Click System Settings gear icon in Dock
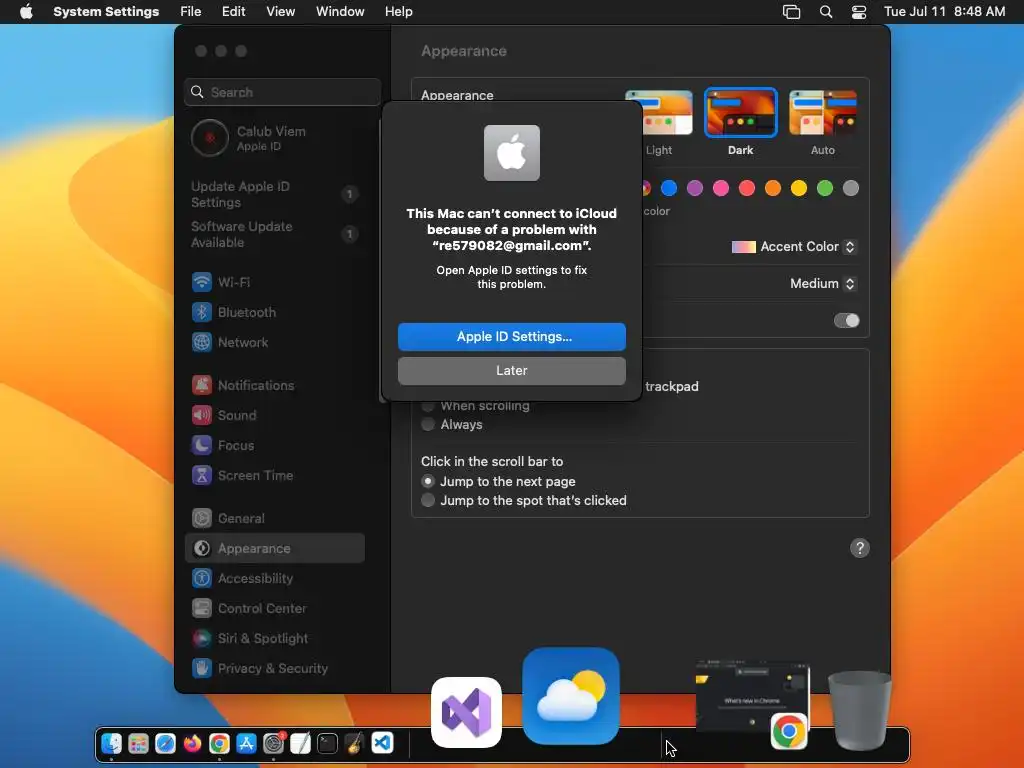This screenshot has height=768, width=1024. [274, 743]
